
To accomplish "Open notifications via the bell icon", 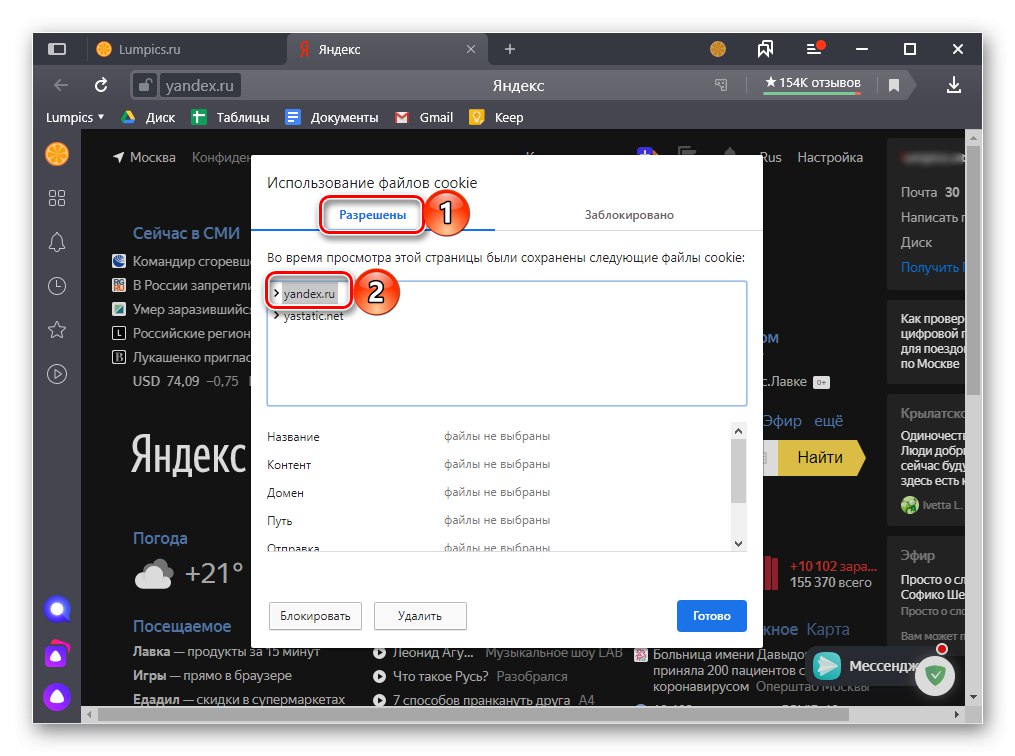I will [57, 242].
